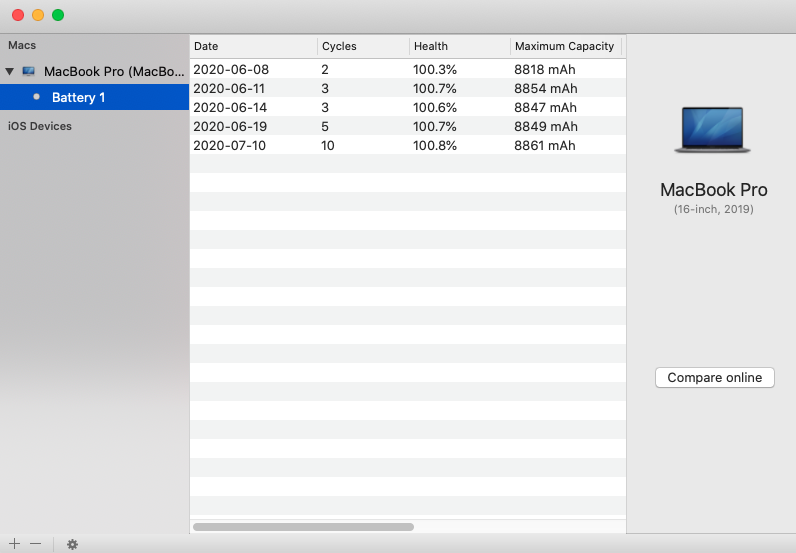796x553 pixels.
Task: Sort by the Health column header
Action: pyautogui.click(x=460, y=46)
